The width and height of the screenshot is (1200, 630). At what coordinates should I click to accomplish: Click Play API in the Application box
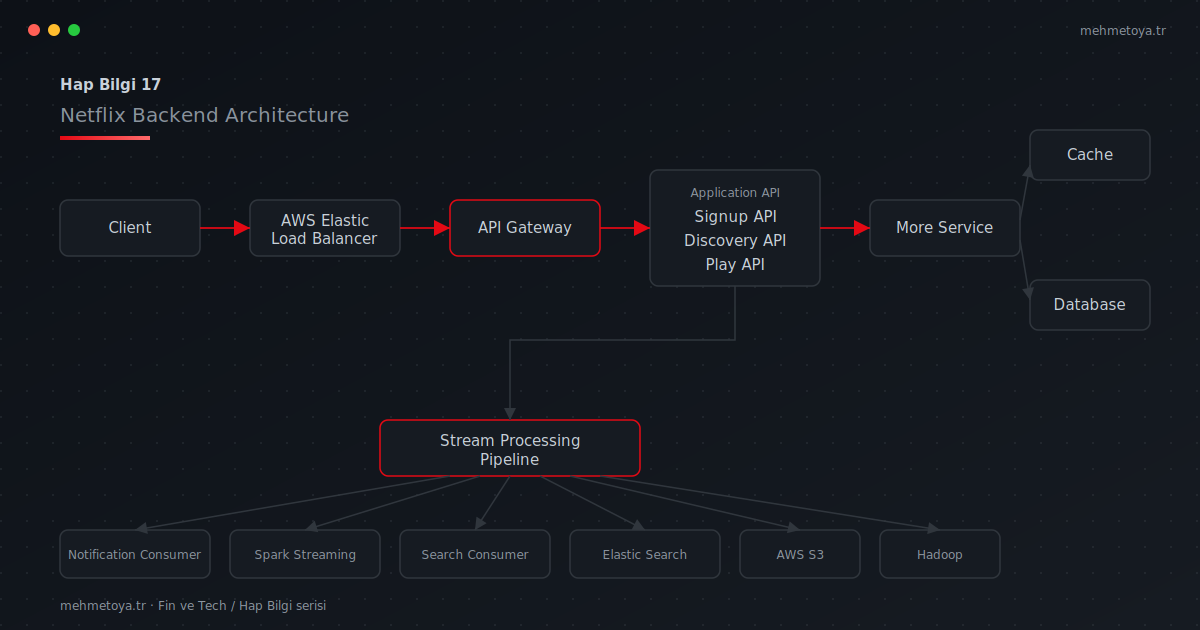[x=735, y=264]
